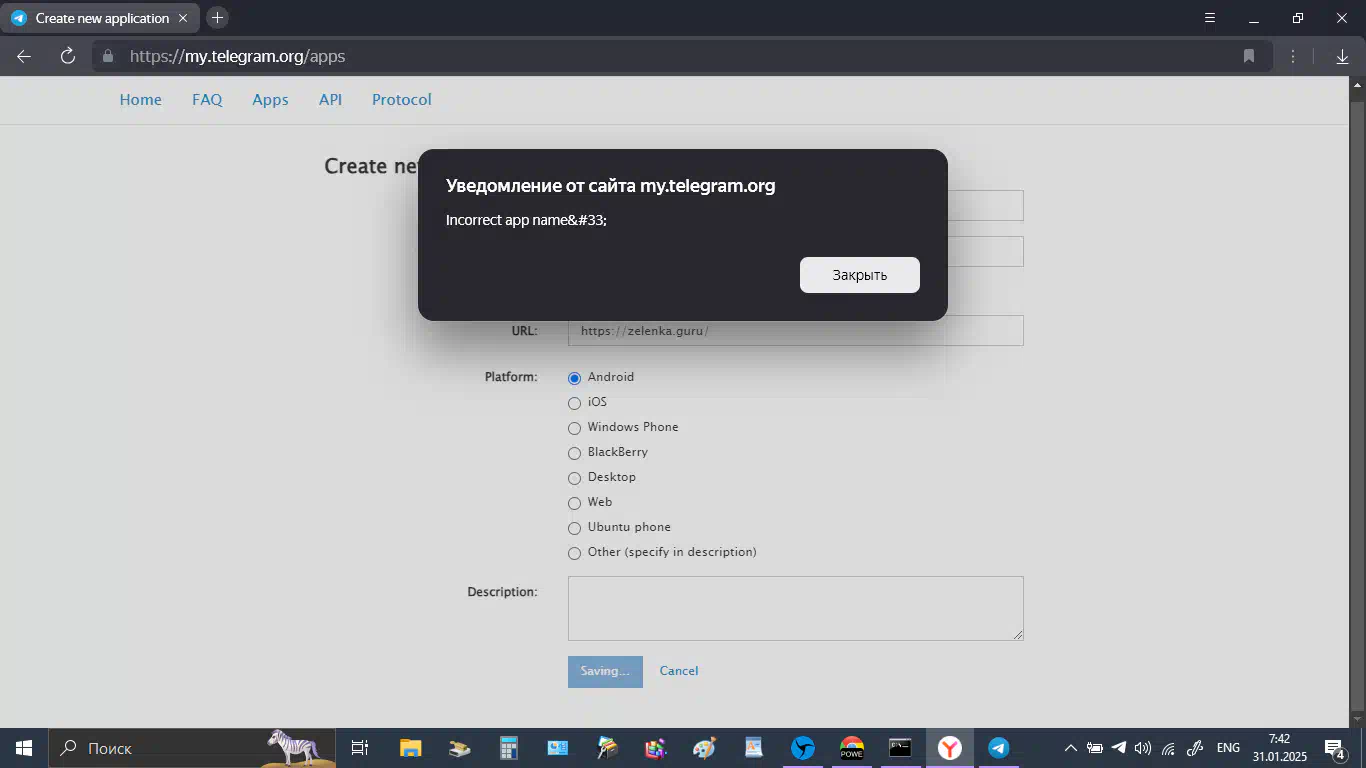Open the downloads arrow icon

(x=1342, y=56)
